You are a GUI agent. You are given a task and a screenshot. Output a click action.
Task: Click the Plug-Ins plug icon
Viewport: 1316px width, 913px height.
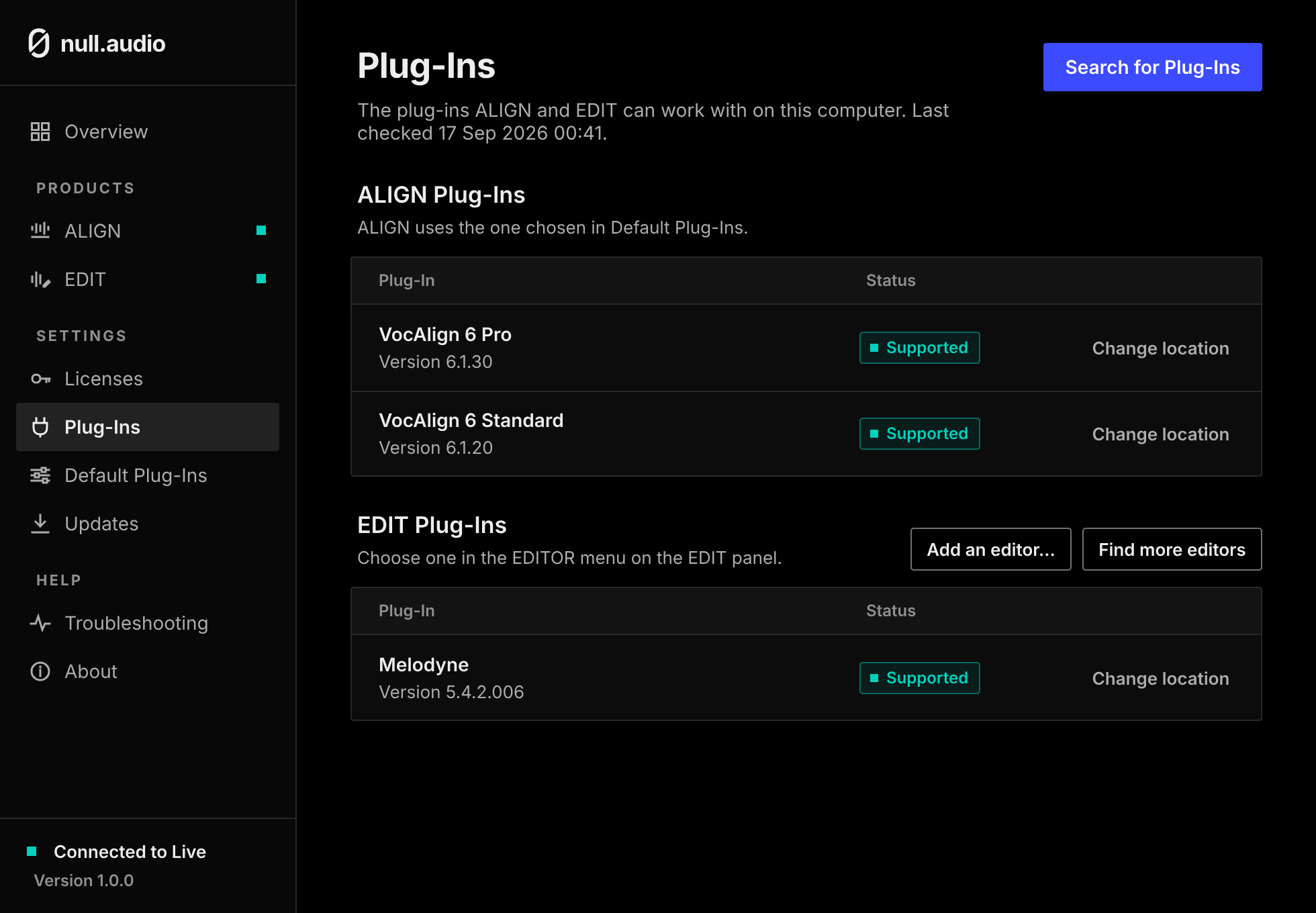click(x=40, y=427)
